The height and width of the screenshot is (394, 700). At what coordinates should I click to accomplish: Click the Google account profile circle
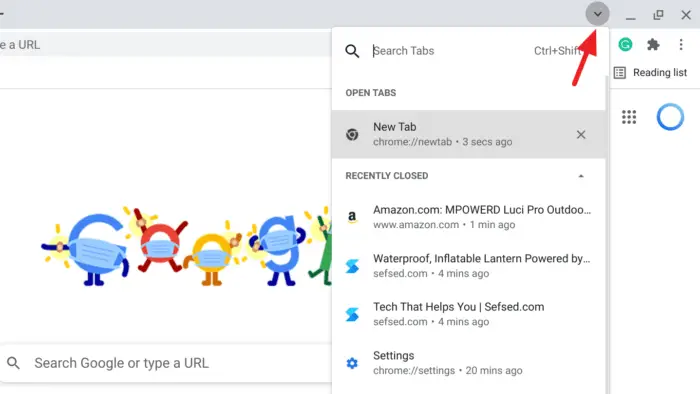670,117
